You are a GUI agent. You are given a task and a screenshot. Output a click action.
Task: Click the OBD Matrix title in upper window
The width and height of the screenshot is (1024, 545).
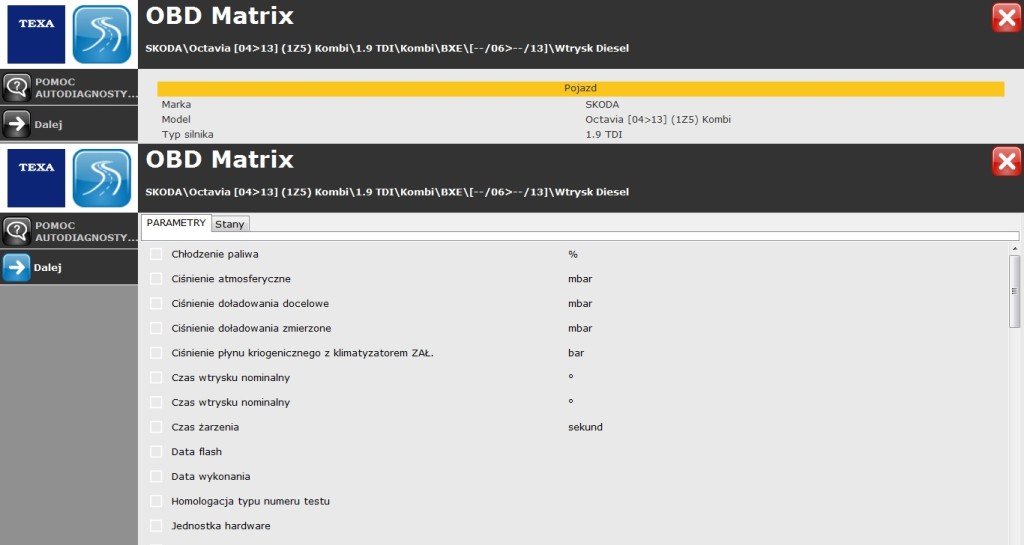(x=219, y=16)
